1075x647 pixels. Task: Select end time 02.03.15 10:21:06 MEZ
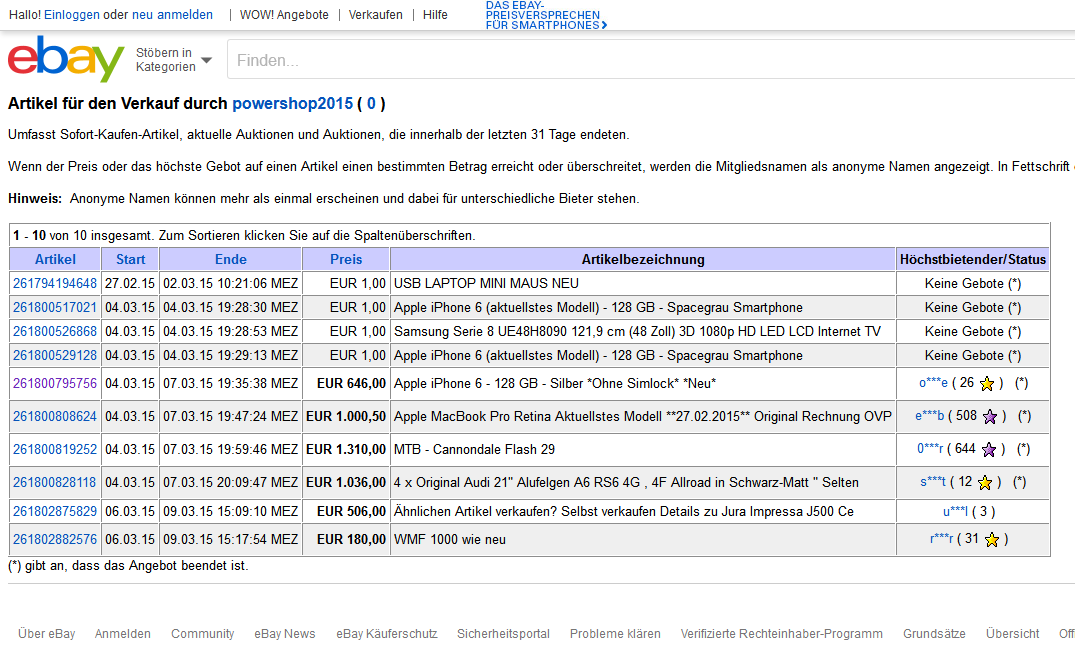point(230,283)
